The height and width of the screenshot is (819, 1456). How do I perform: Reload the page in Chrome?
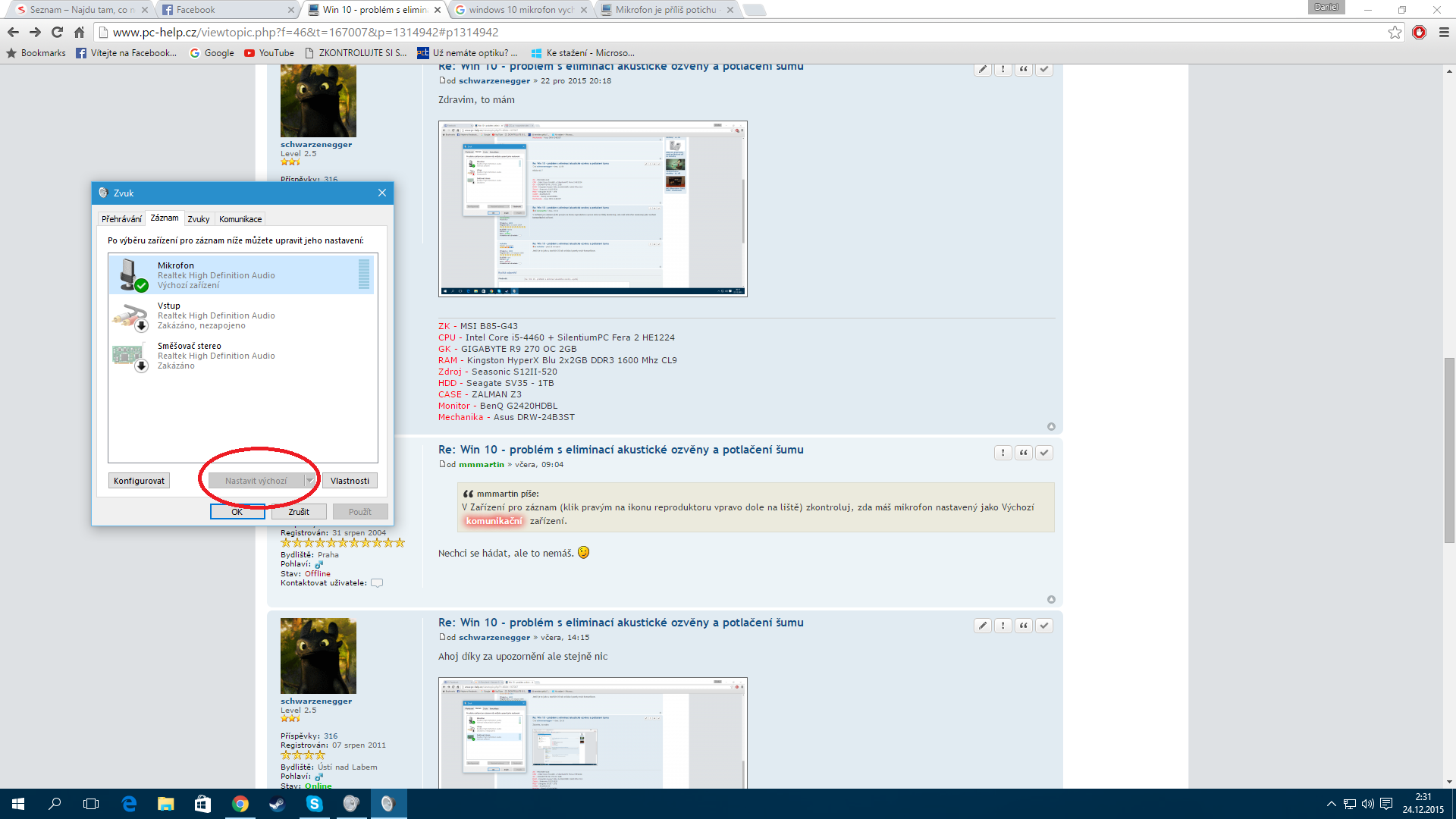(57, 32)
